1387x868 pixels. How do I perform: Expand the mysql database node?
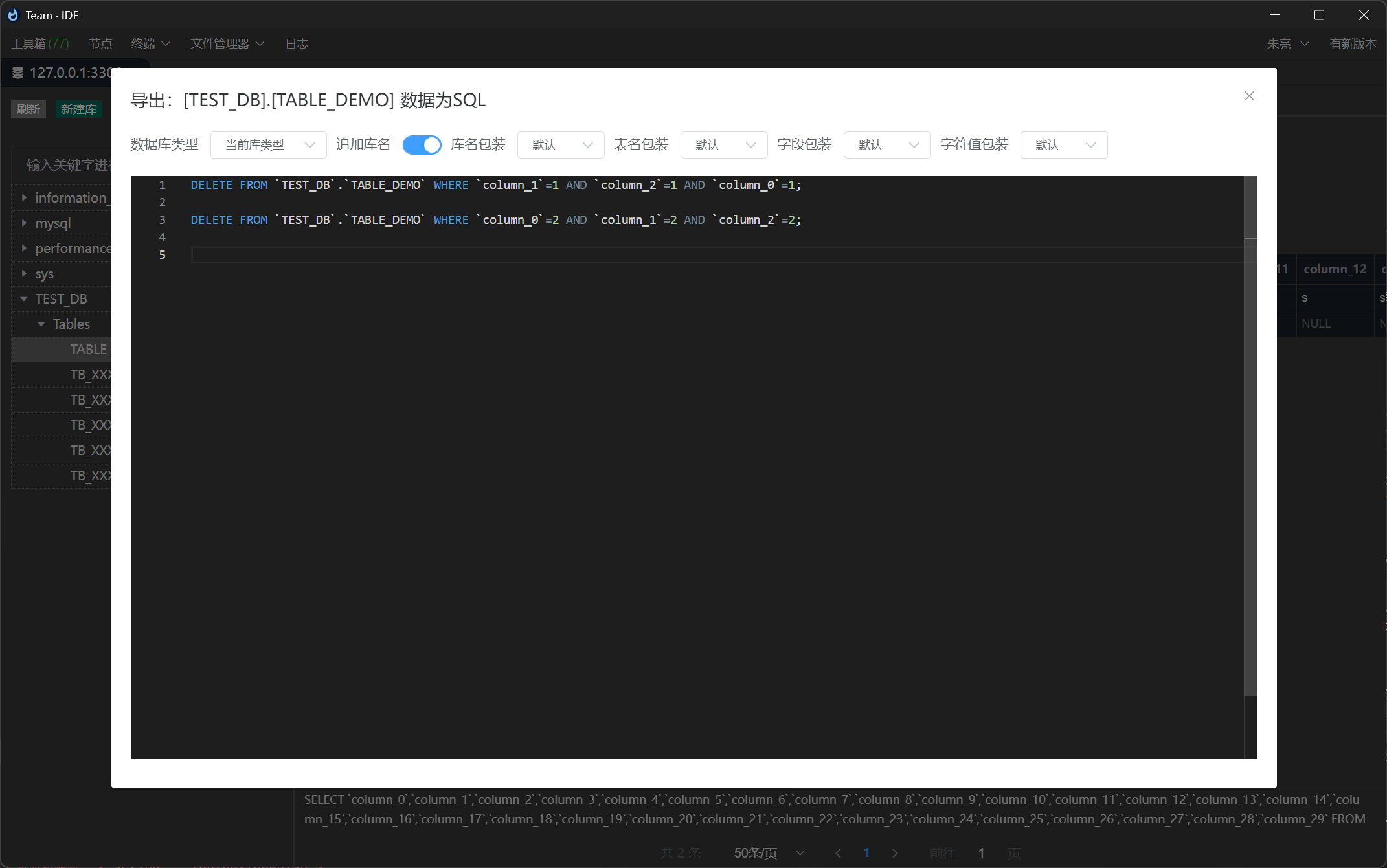coord(24,223)
